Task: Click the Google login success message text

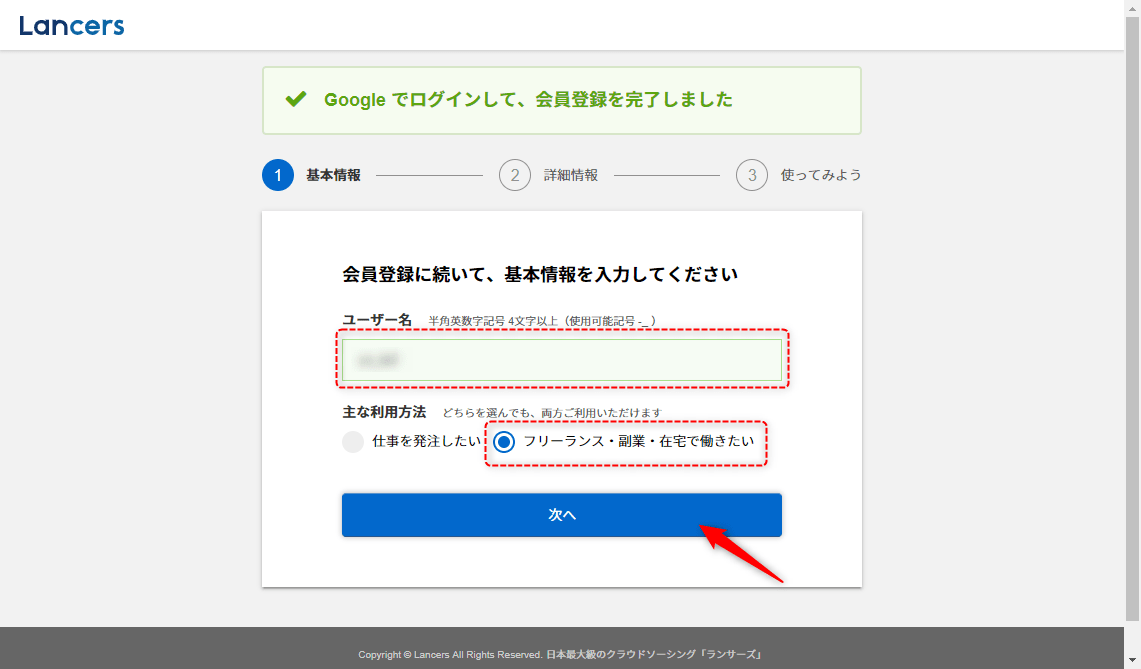Action: 528,100
